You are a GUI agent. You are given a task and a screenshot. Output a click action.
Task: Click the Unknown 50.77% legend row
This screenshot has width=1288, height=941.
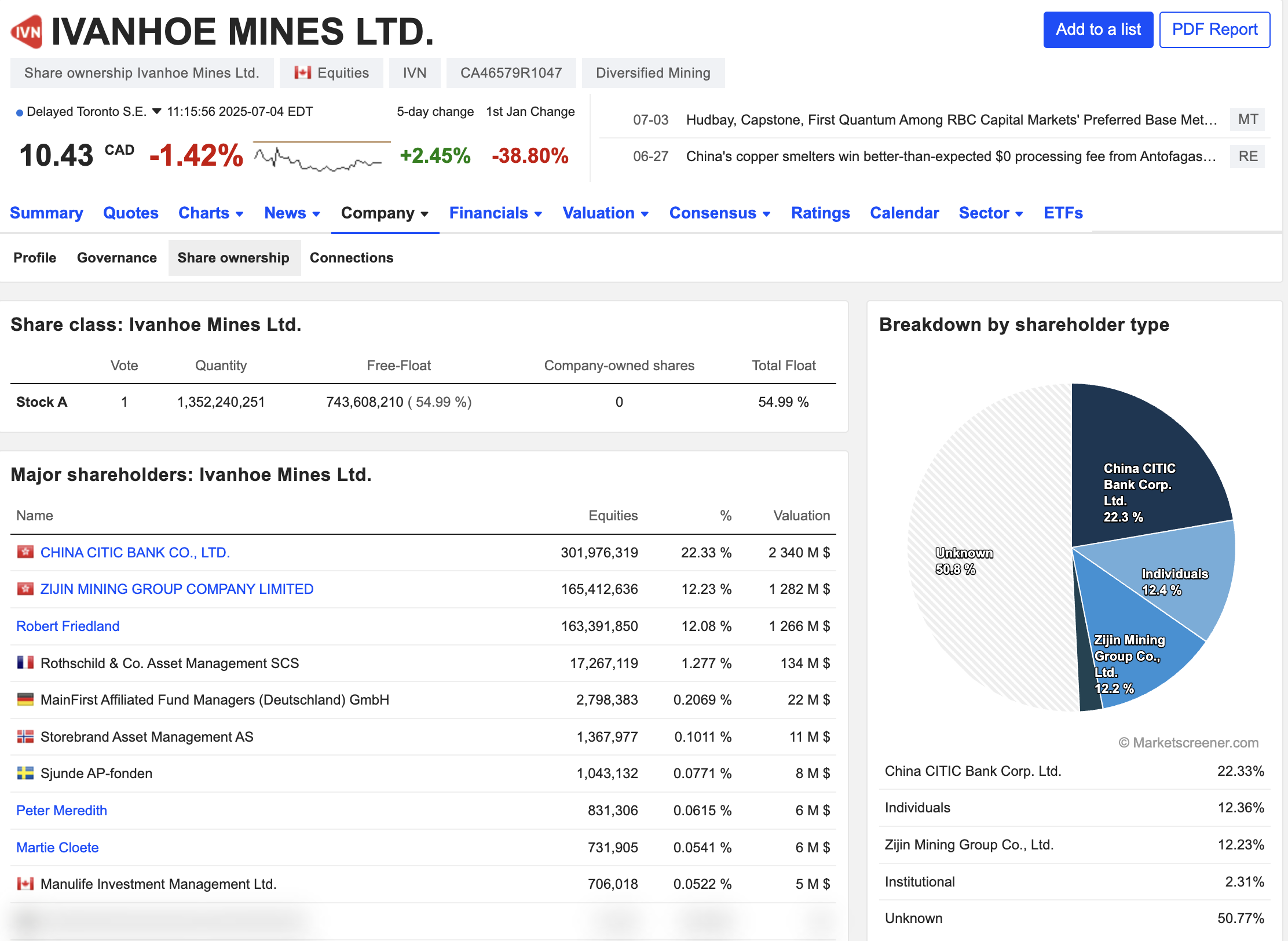click(x=1074, y=918)
